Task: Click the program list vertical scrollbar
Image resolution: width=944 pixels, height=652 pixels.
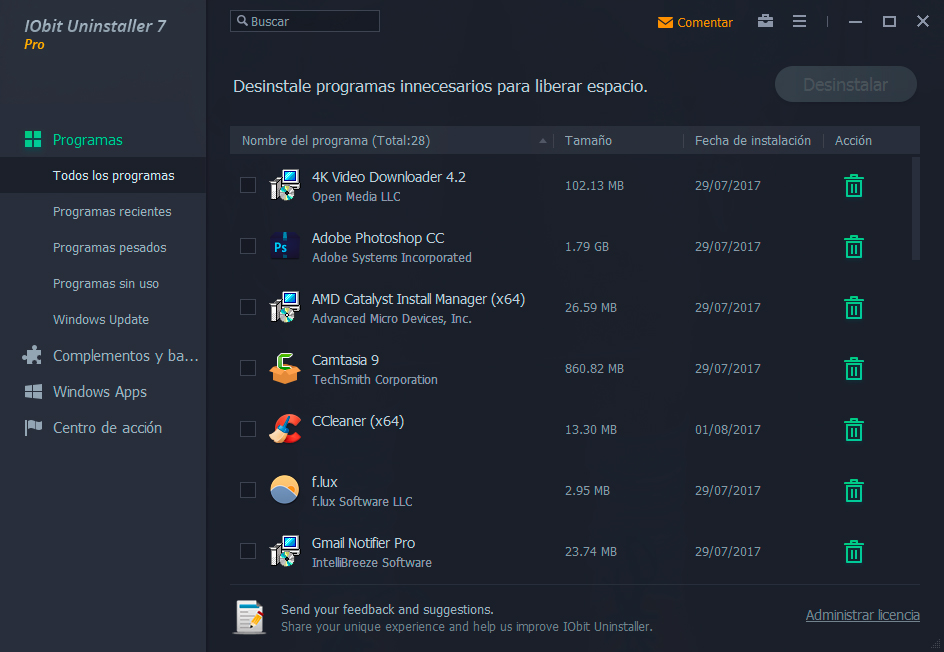Action: click(x=916, y=208)
